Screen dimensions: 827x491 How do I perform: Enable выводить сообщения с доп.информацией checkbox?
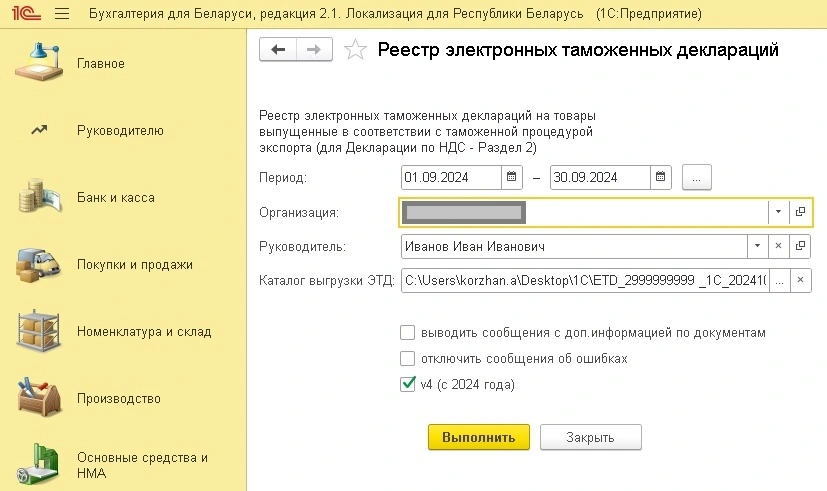click(x=407, y=332)
